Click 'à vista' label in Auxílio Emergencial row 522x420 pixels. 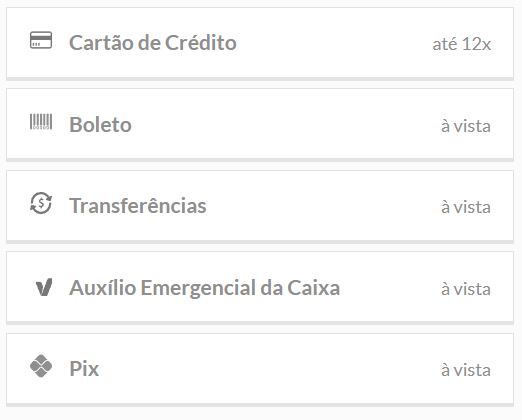point(466,289)
